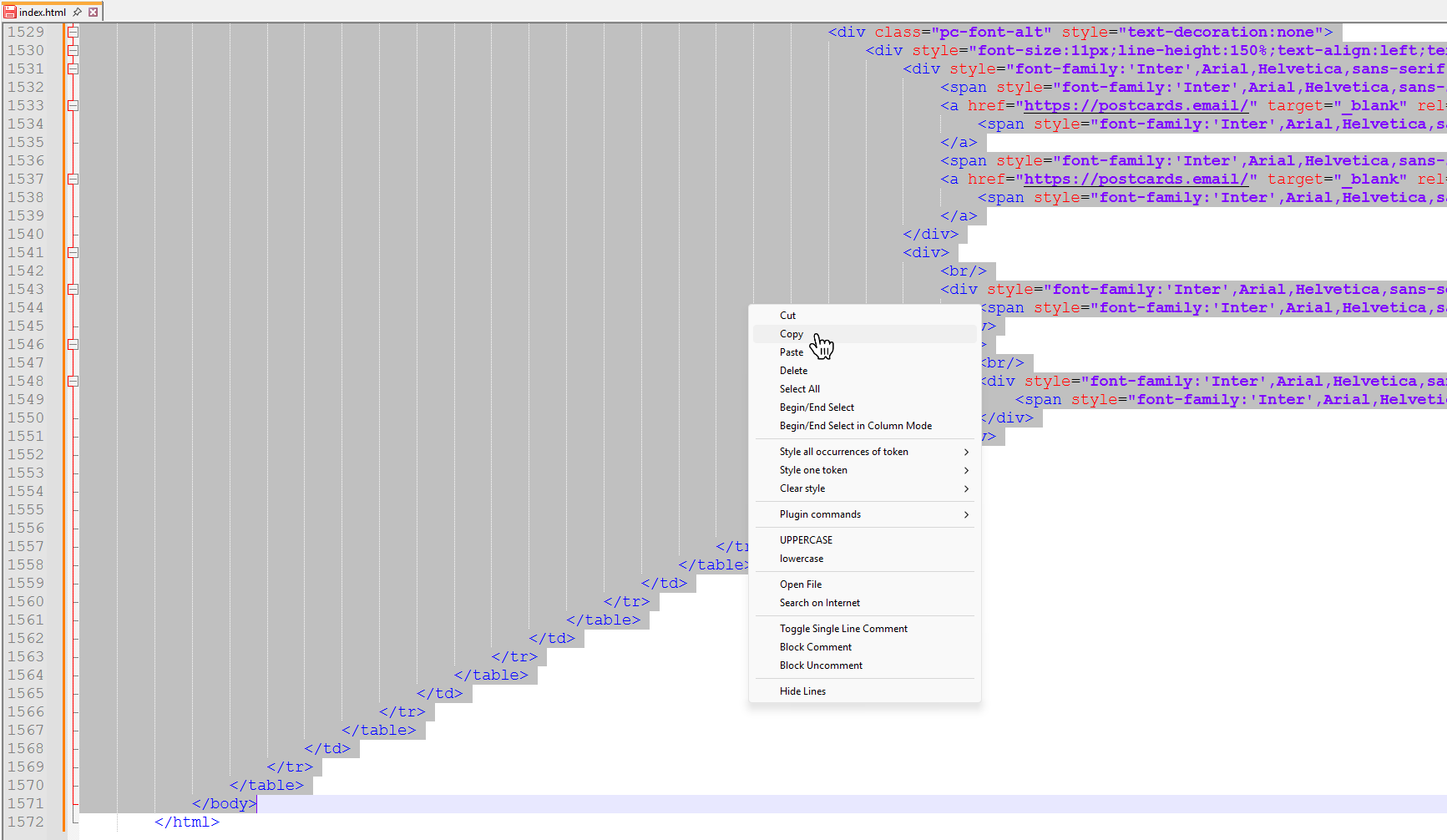Click the </a> tag on line 1539
This screenshot has width=1447, height=840.
point(959,215)
